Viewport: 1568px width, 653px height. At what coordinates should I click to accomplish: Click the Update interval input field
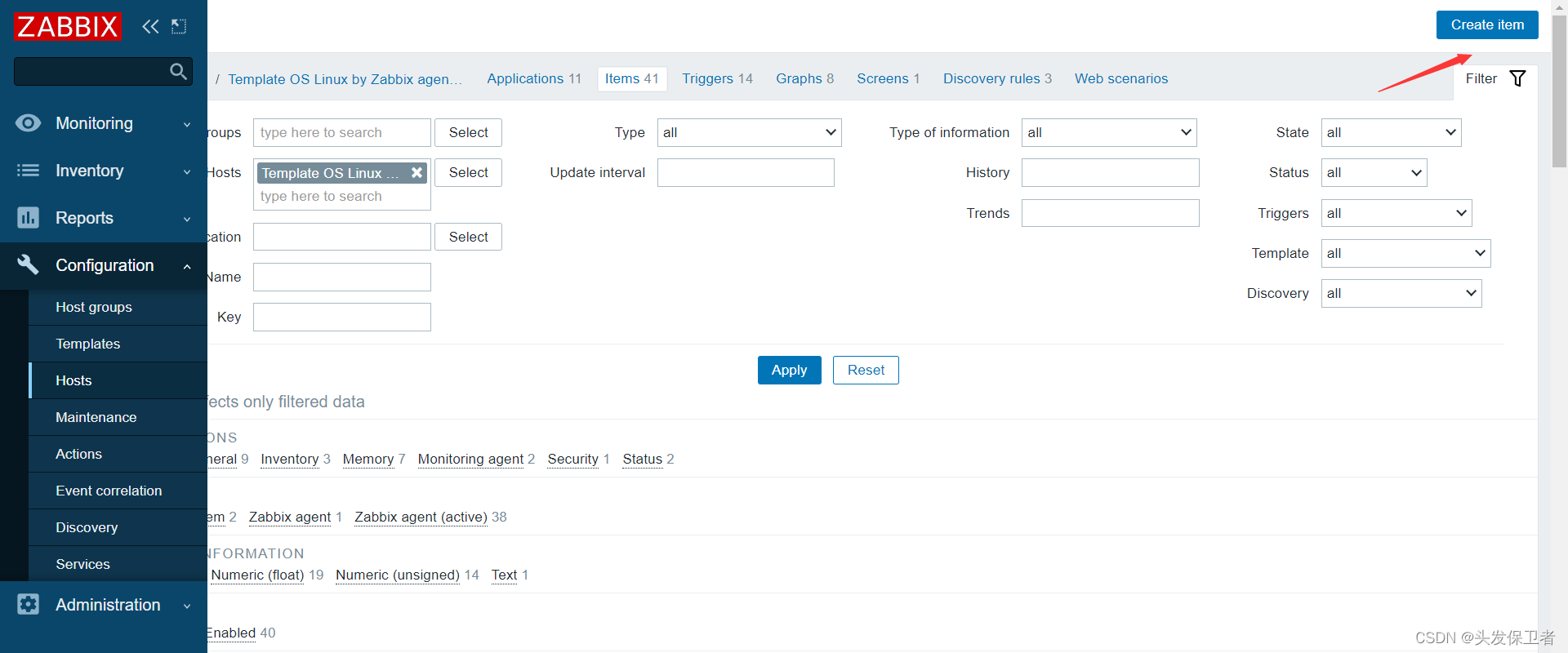[746, 172]
